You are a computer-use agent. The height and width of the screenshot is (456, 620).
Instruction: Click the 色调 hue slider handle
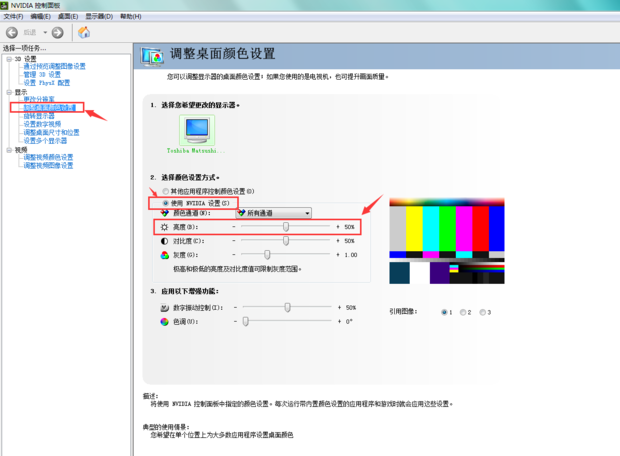tap(246, 321)
